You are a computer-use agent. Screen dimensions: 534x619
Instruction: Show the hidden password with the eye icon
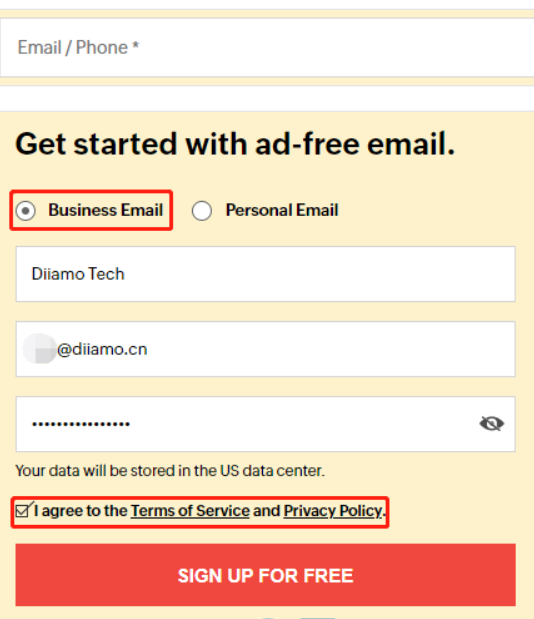491,424
